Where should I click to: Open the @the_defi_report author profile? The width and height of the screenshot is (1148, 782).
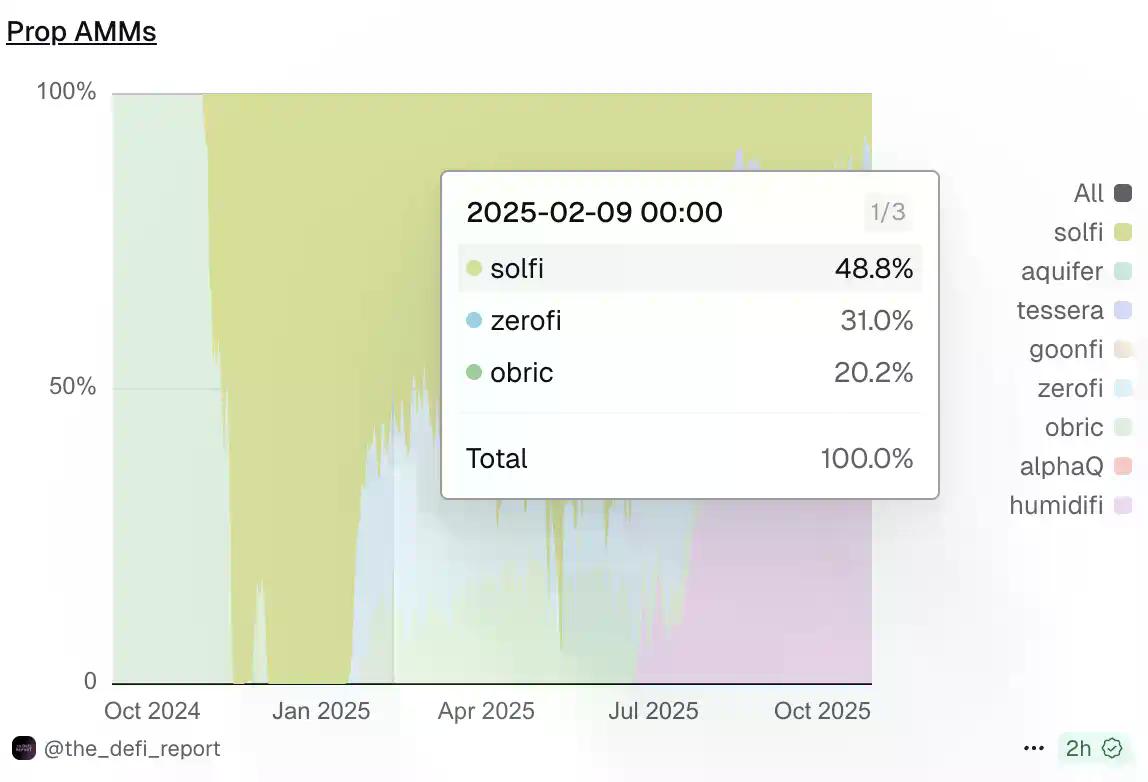pos(132,748)
